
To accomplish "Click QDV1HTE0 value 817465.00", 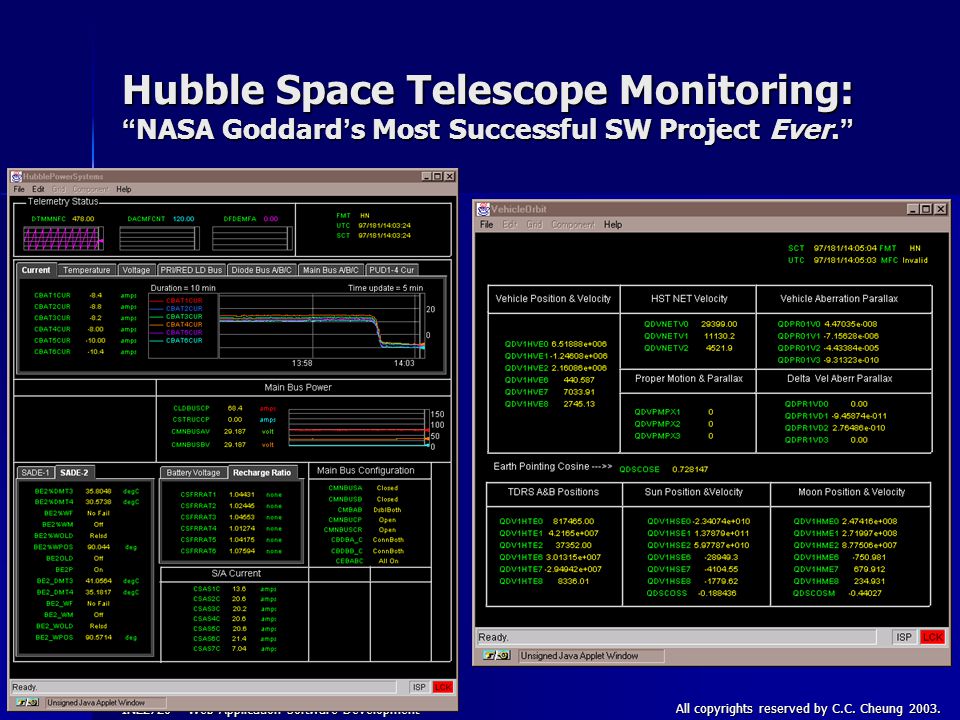I will pyautogui.click(x=573, y=521).
